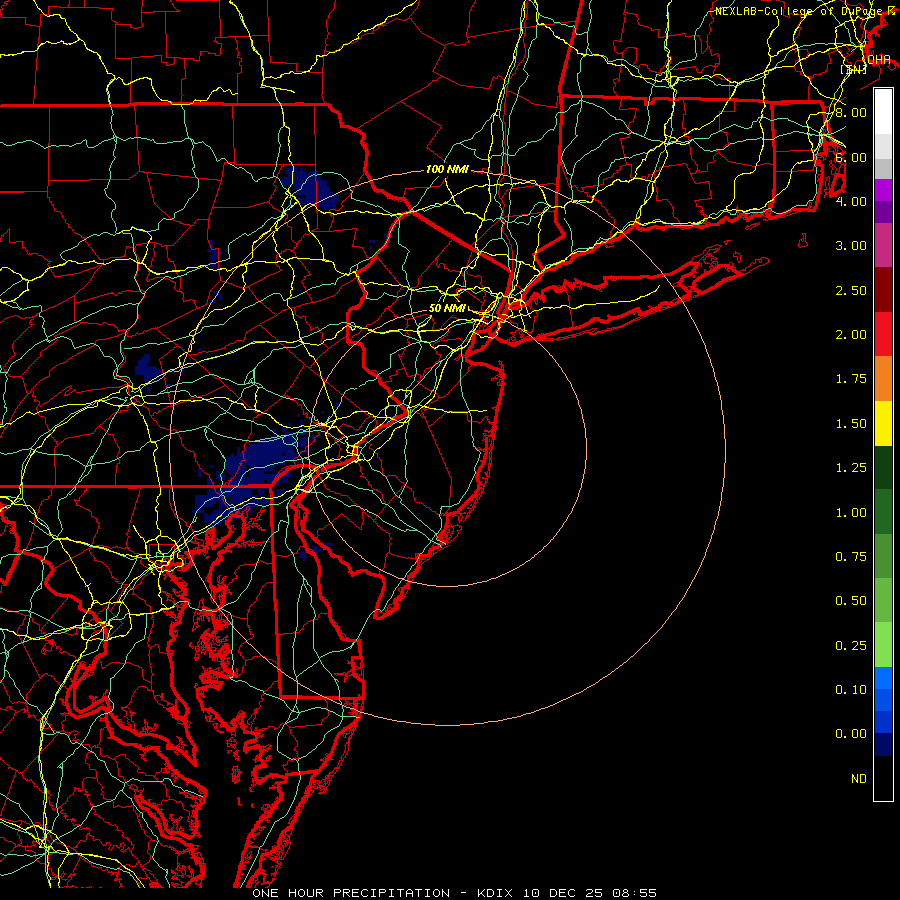Click the dark purple legend swatch below 4.00
Viewport: 900px width, 900px height.
(883, 212)
